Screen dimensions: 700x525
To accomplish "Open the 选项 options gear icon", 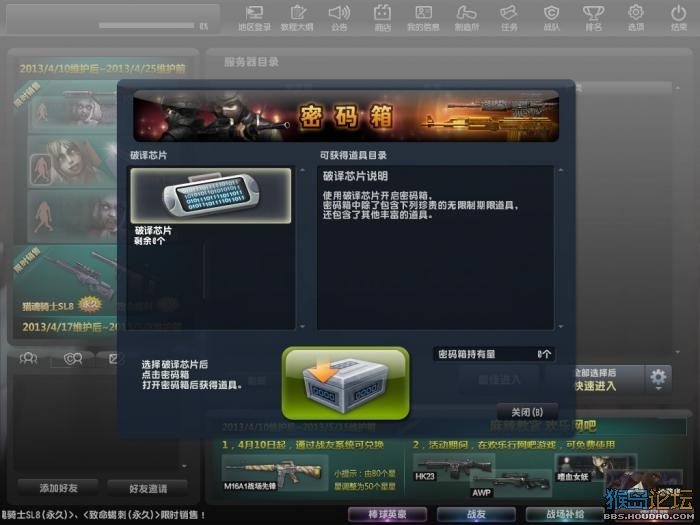I will click(636, 18).
